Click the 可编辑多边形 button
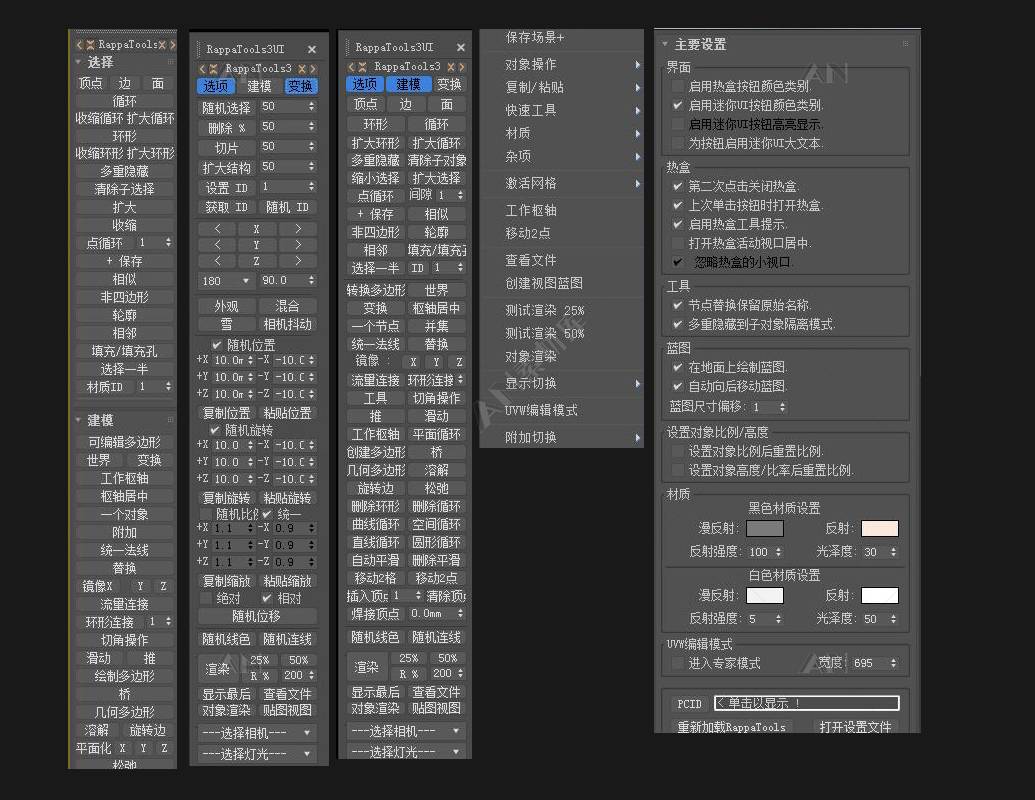1035x800 pixels. click(125, 442)
